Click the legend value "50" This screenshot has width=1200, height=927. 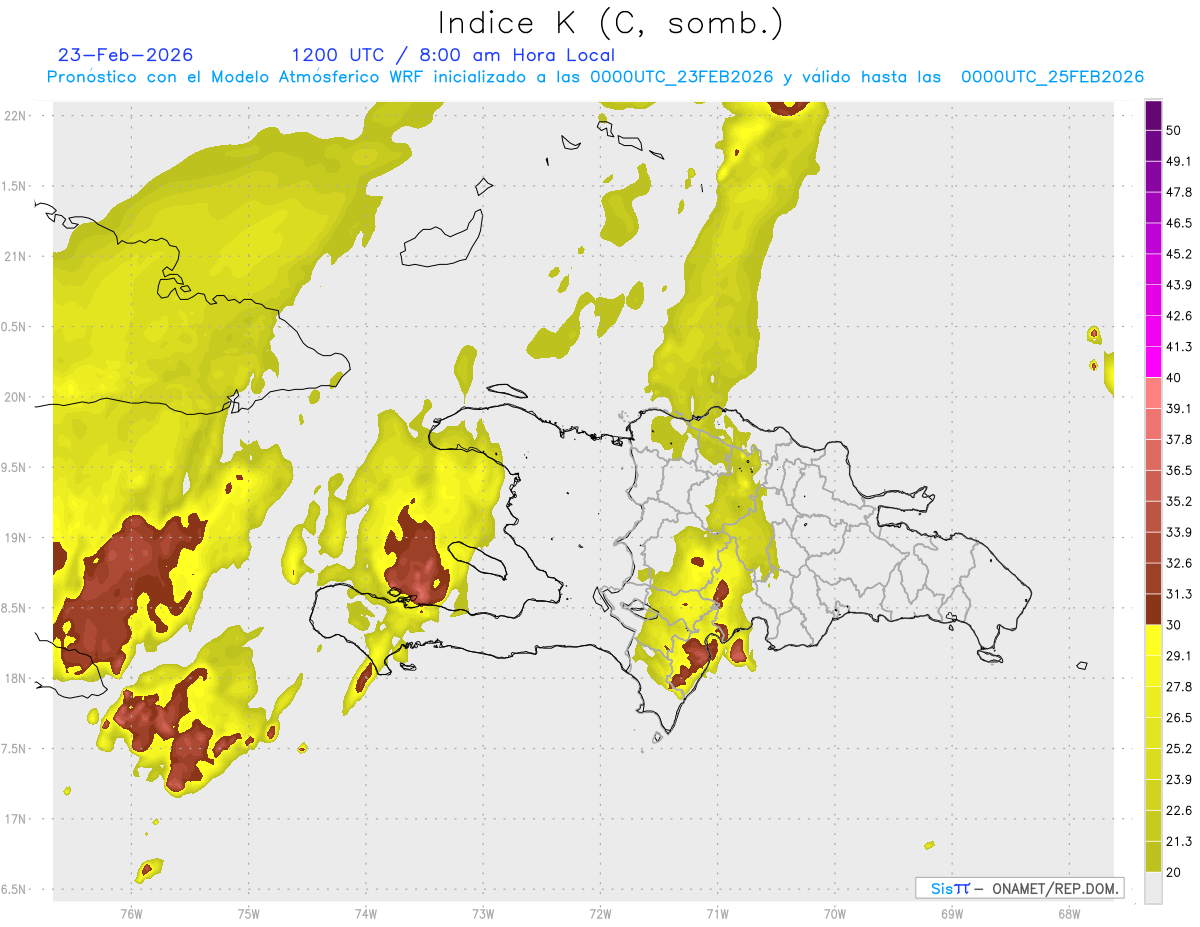click(x=1174, y=130)
